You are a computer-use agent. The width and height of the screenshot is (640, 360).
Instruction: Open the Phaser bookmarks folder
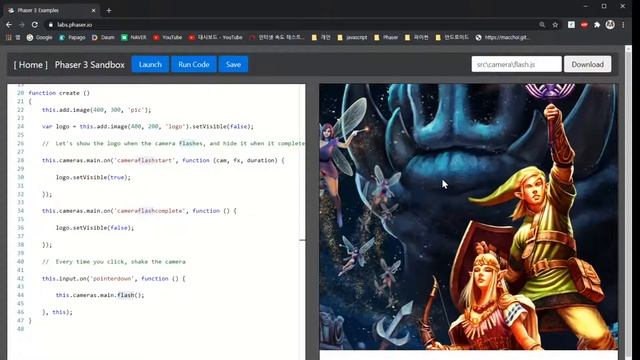click(386, 38)
